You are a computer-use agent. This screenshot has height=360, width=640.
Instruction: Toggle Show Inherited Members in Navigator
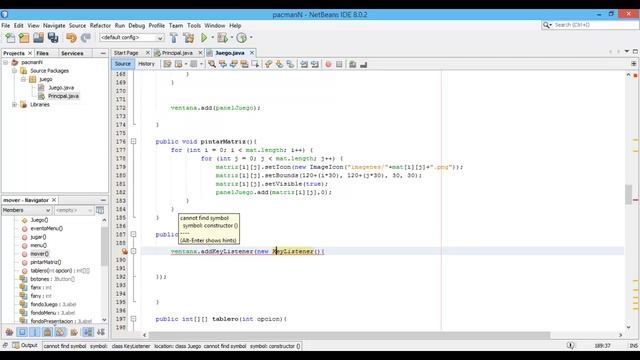click(9, 332)
